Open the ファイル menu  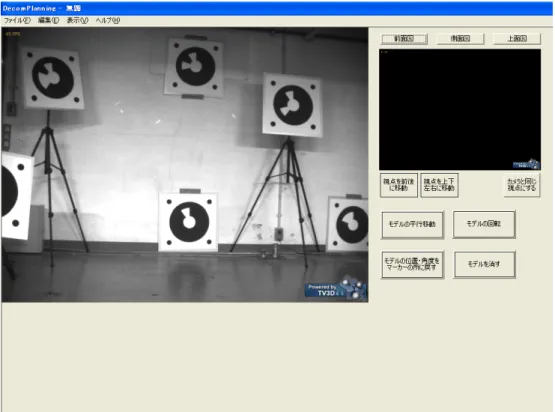click(17, 21)
